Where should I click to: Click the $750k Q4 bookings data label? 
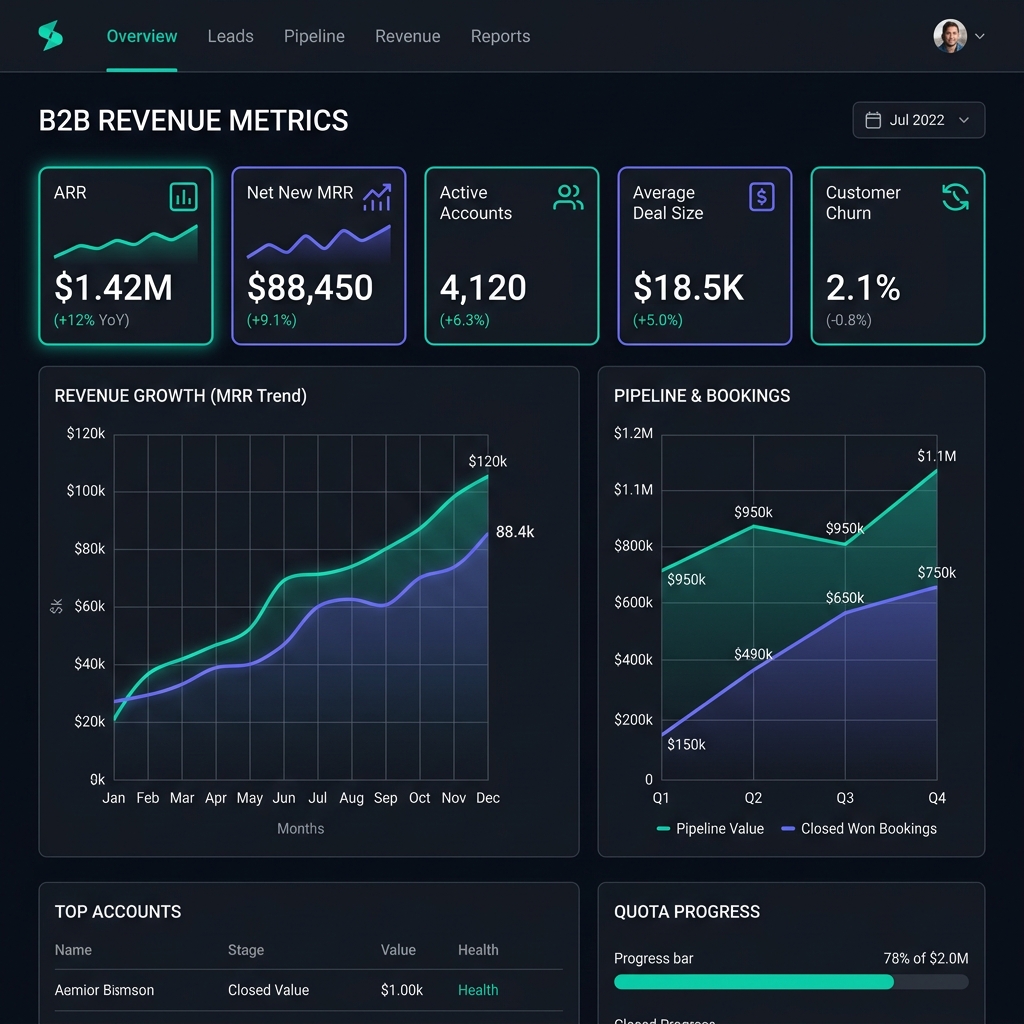coord(936,573)
